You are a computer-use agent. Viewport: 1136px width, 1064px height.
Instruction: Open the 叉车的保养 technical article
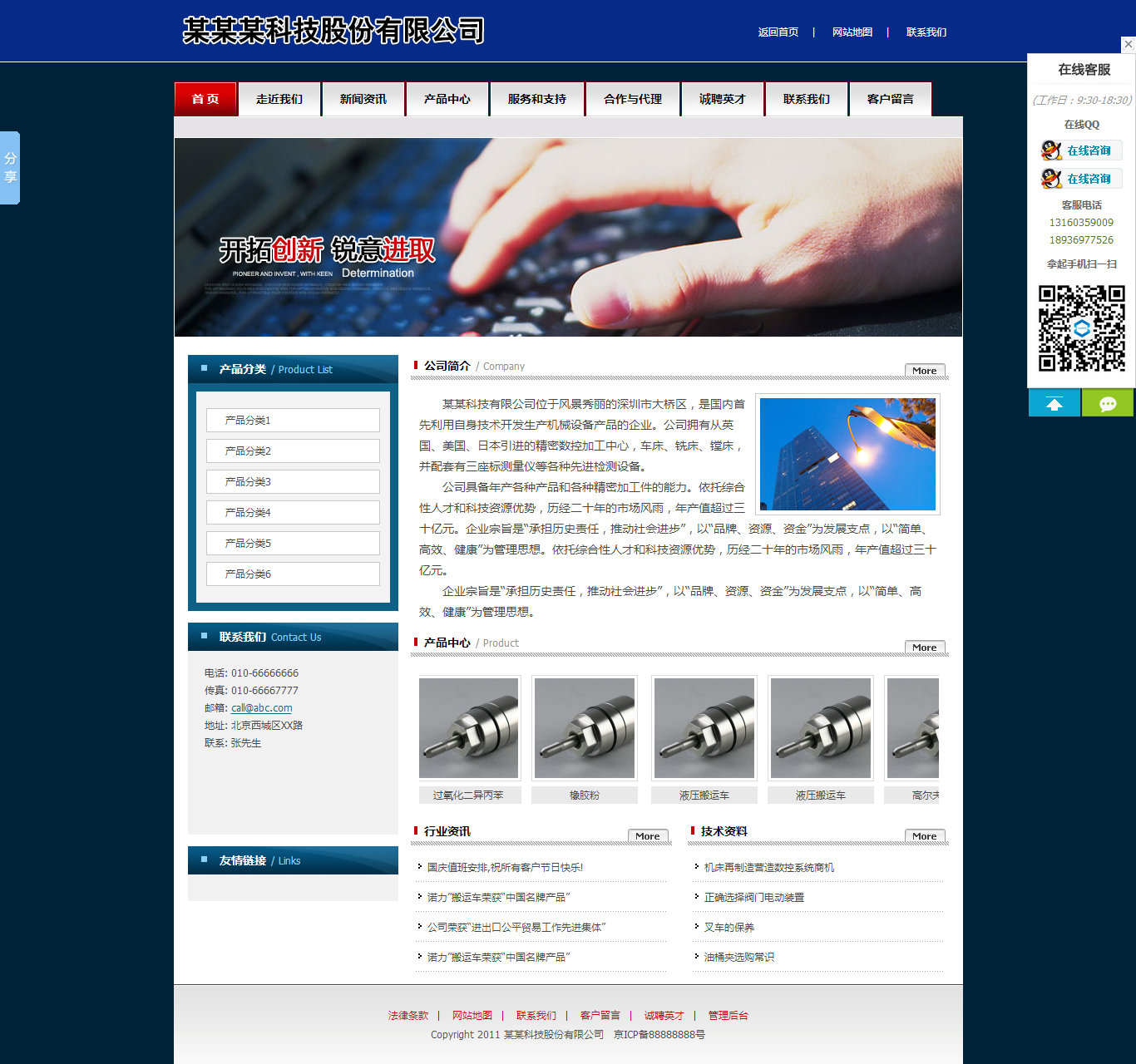pos(729,928)
